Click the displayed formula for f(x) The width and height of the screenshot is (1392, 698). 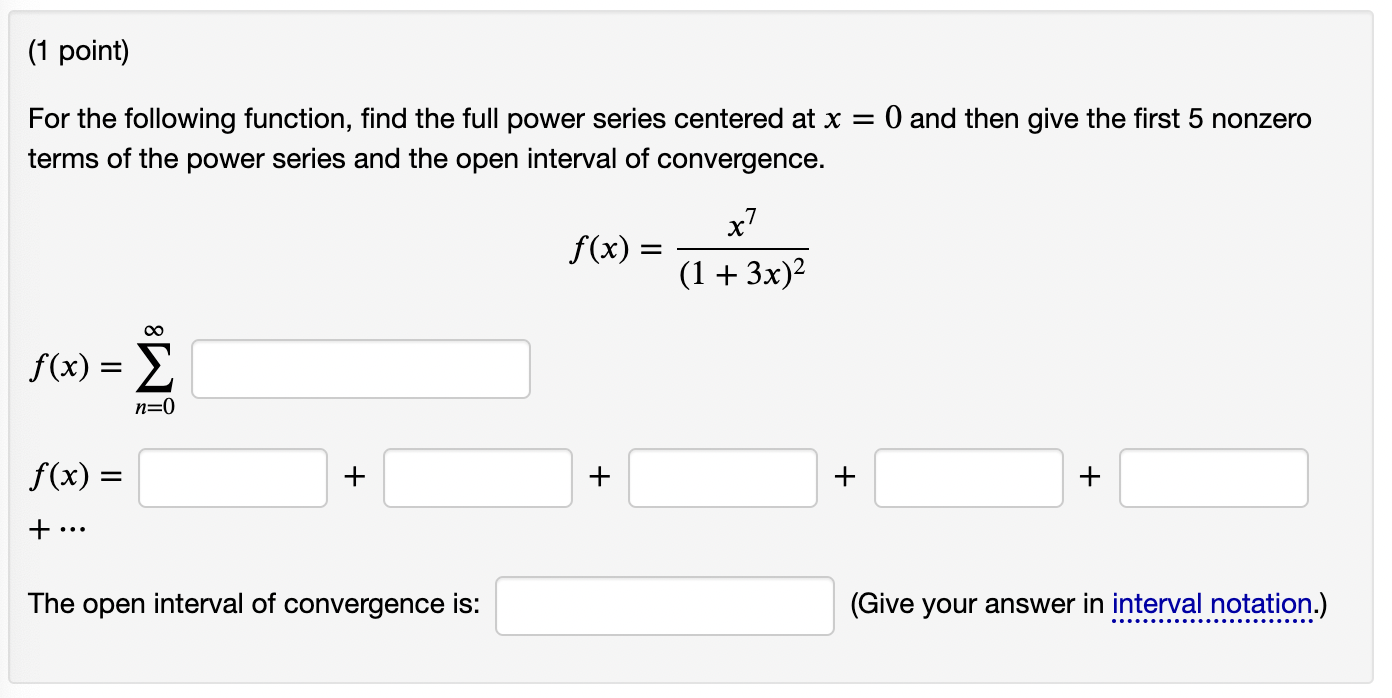click(x=690, y=245)
